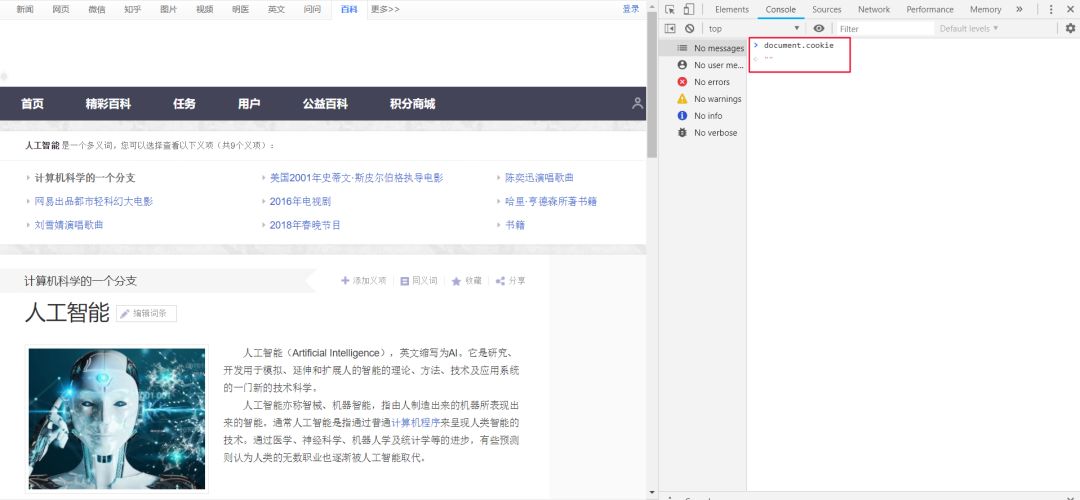Open 2018年春晚节目 link
Screen dimensions: 1080x500
coord(305,225)
